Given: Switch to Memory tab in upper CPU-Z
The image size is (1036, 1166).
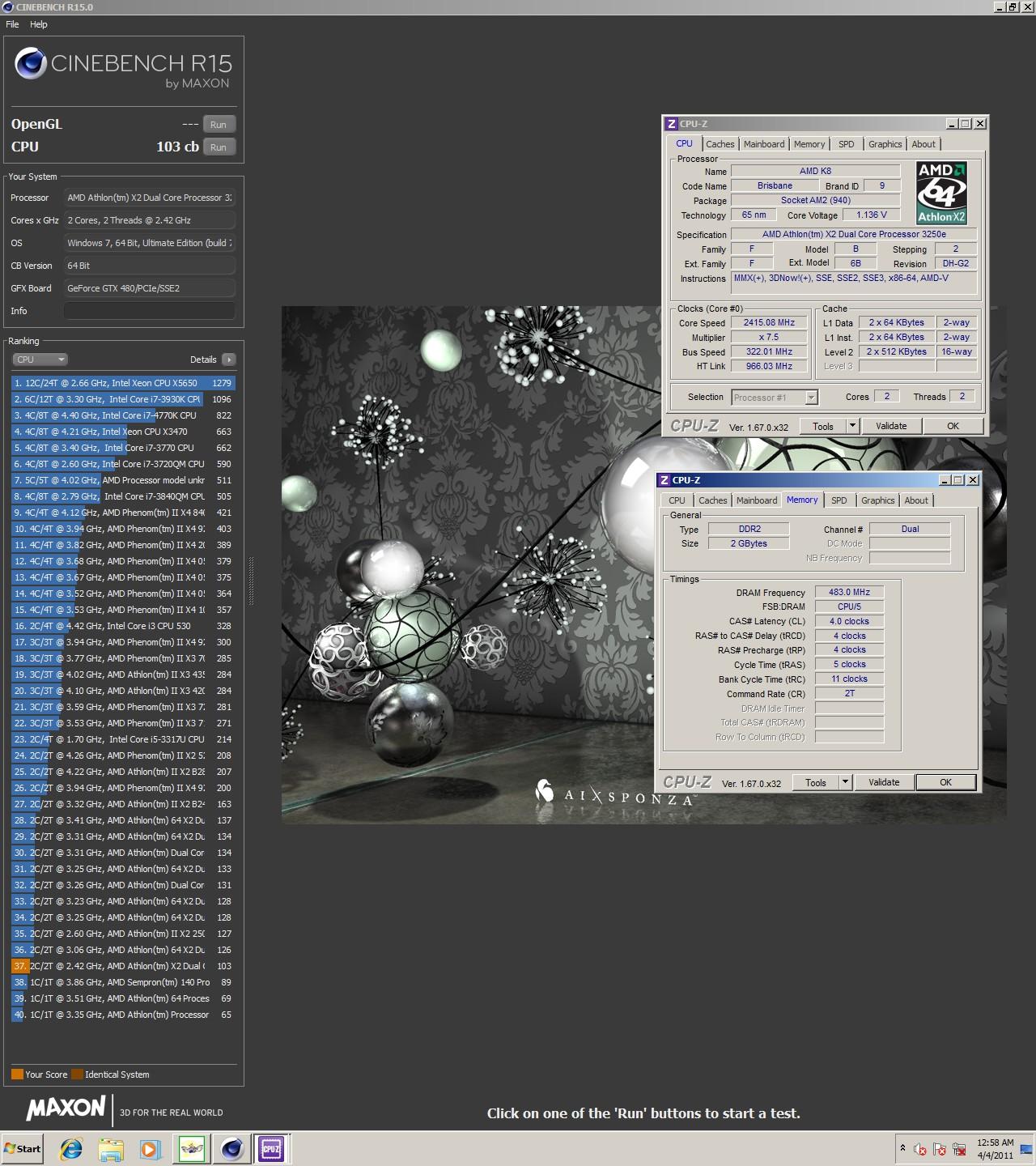Looking at the screenshot, I should point(809,144).
